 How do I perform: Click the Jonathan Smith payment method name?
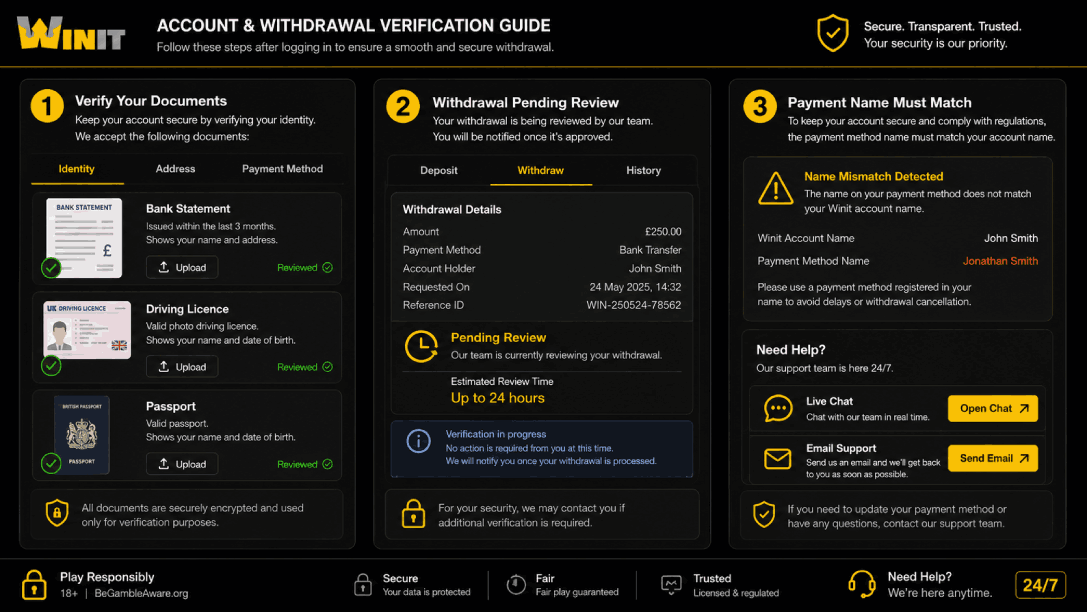[x=1000, y=261]
